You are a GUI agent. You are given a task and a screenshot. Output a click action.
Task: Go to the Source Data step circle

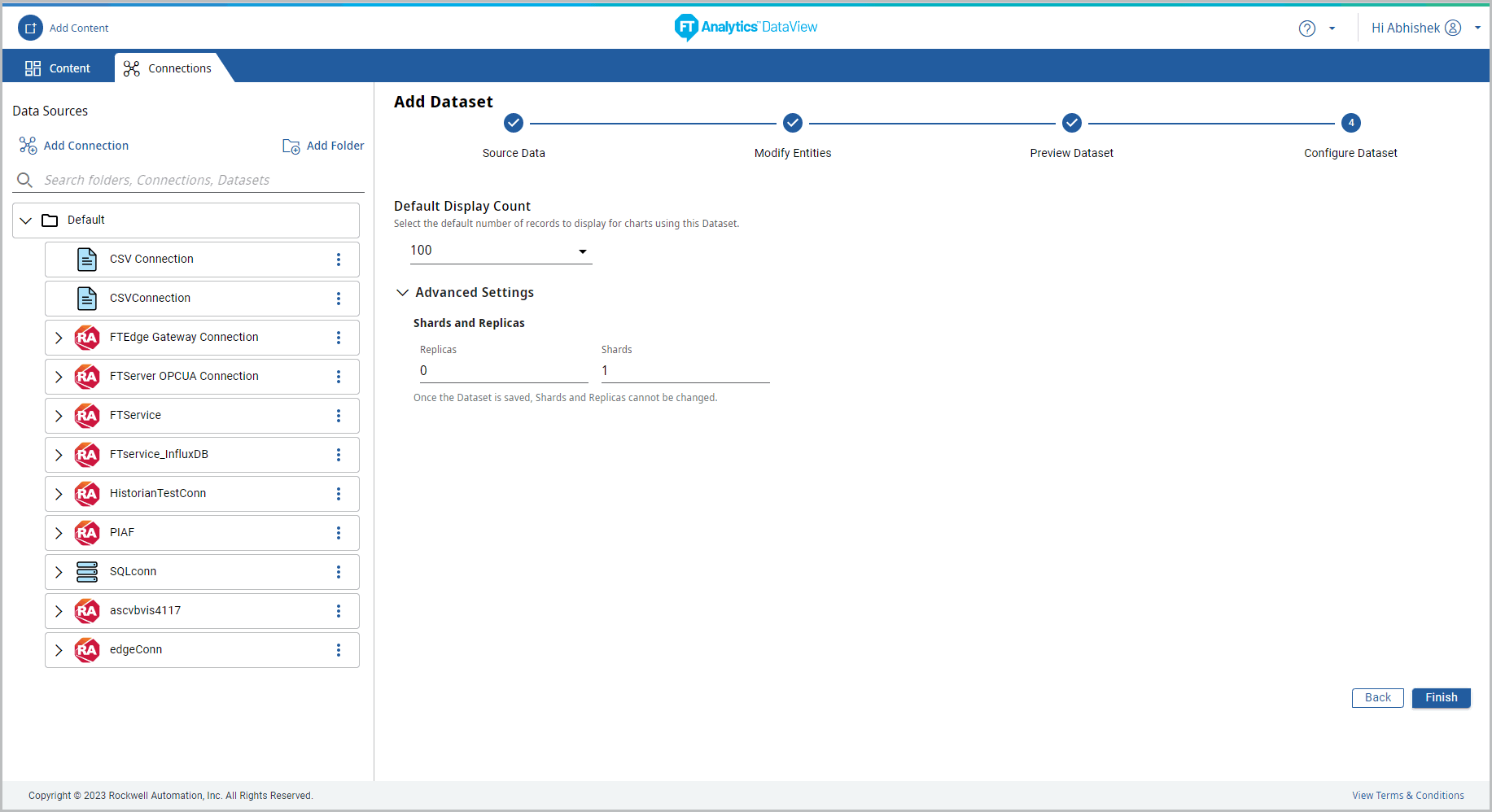click(514, 123)
